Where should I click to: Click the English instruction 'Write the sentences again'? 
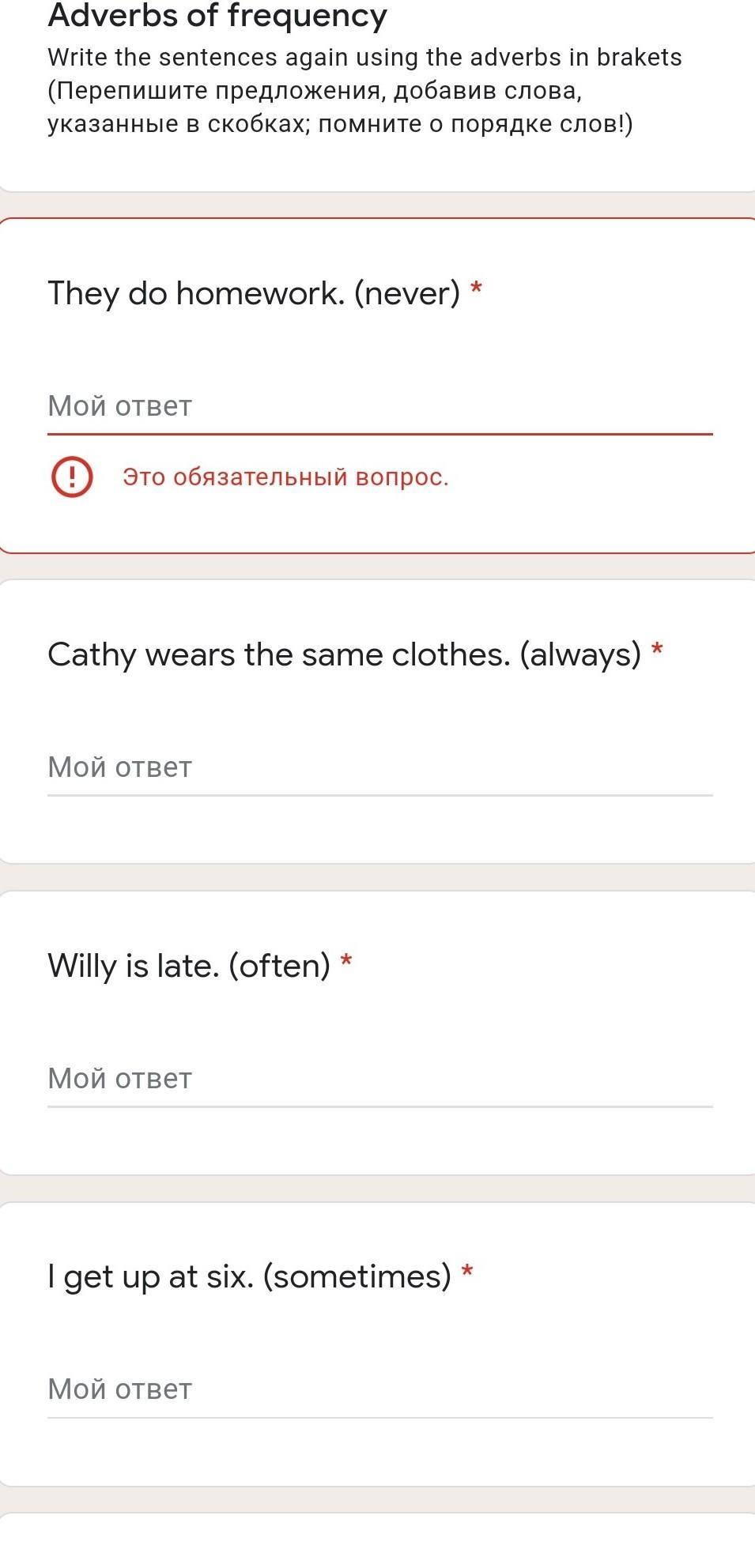pyautogui.click(x=364, y=58)
